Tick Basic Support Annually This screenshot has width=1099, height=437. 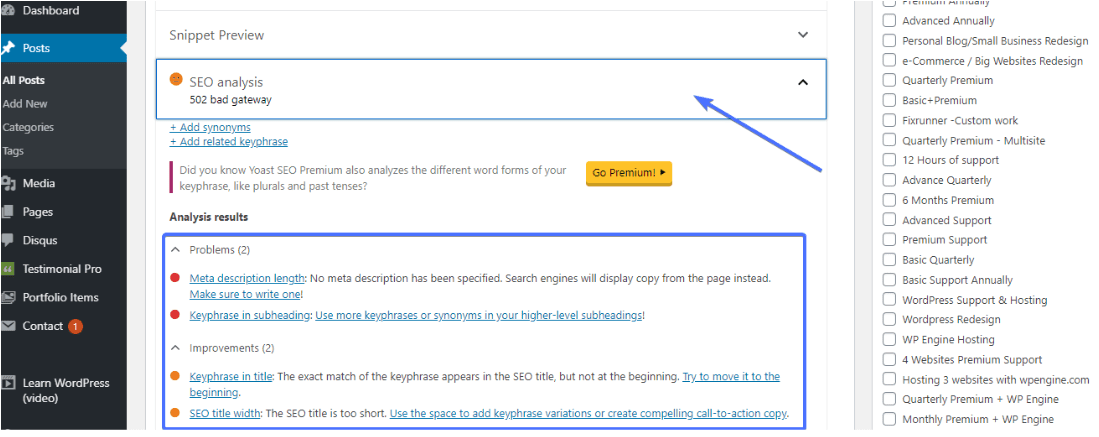click(889, 280)
